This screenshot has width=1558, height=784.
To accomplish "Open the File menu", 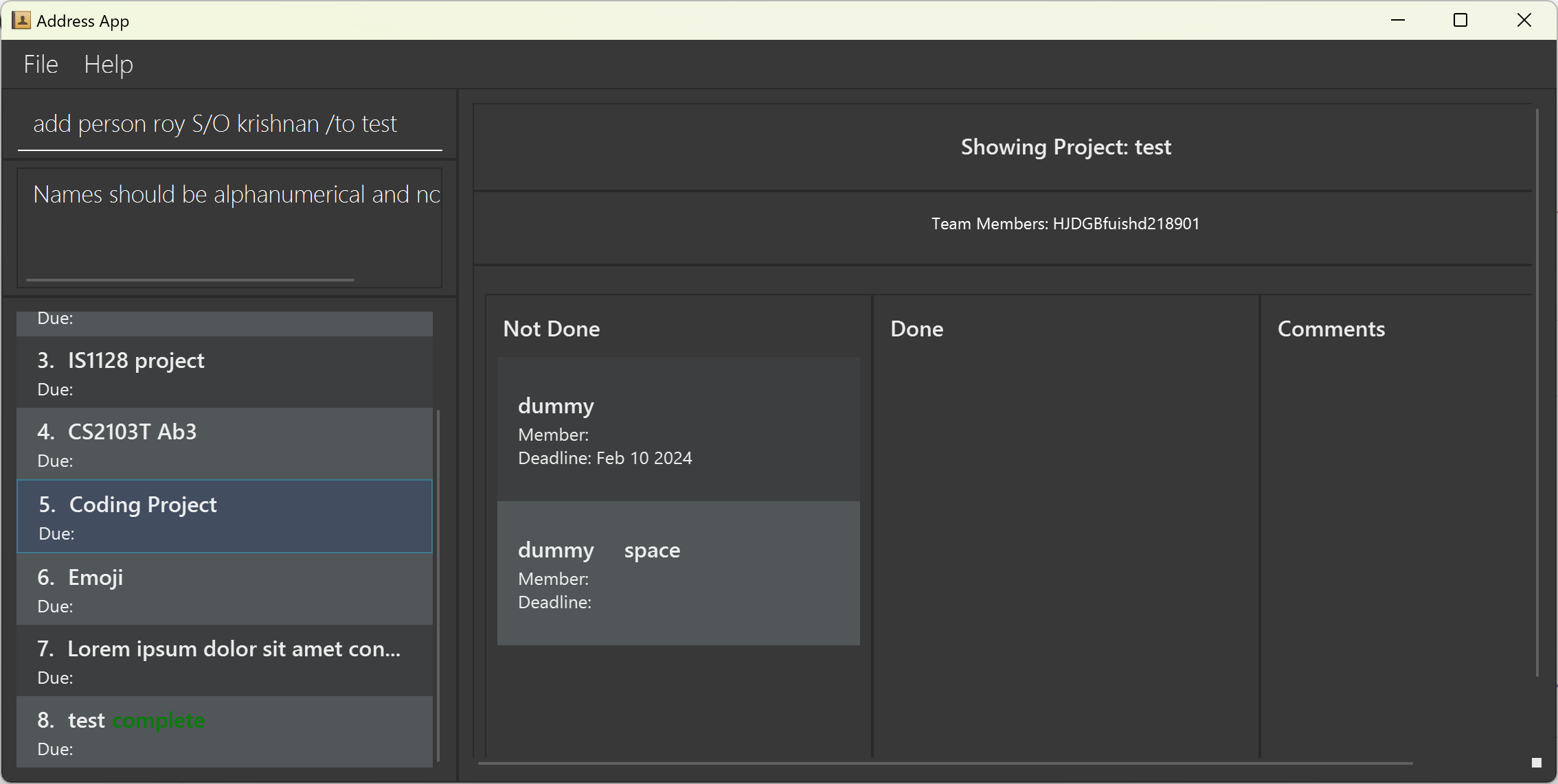I will pyautogui.click(x=41, y=65).
